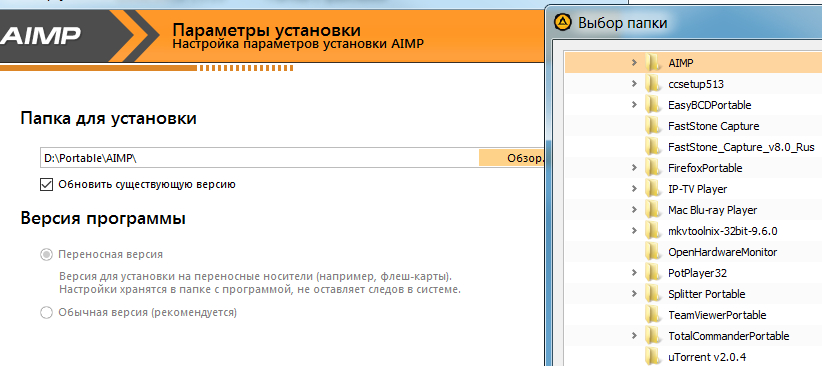Click the uTorrent v2.0.4 folder icon
This screenshot has height=366, width=822.
click(653, 357)
